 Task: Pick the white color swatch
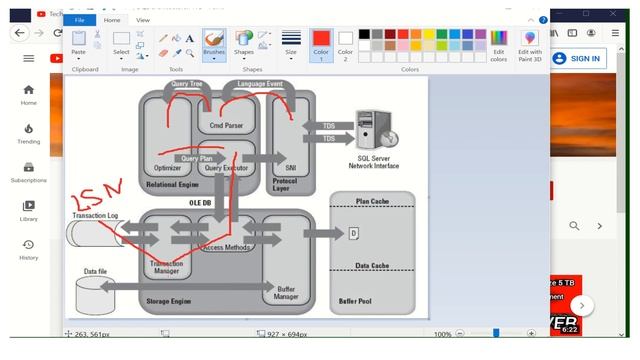364,45
